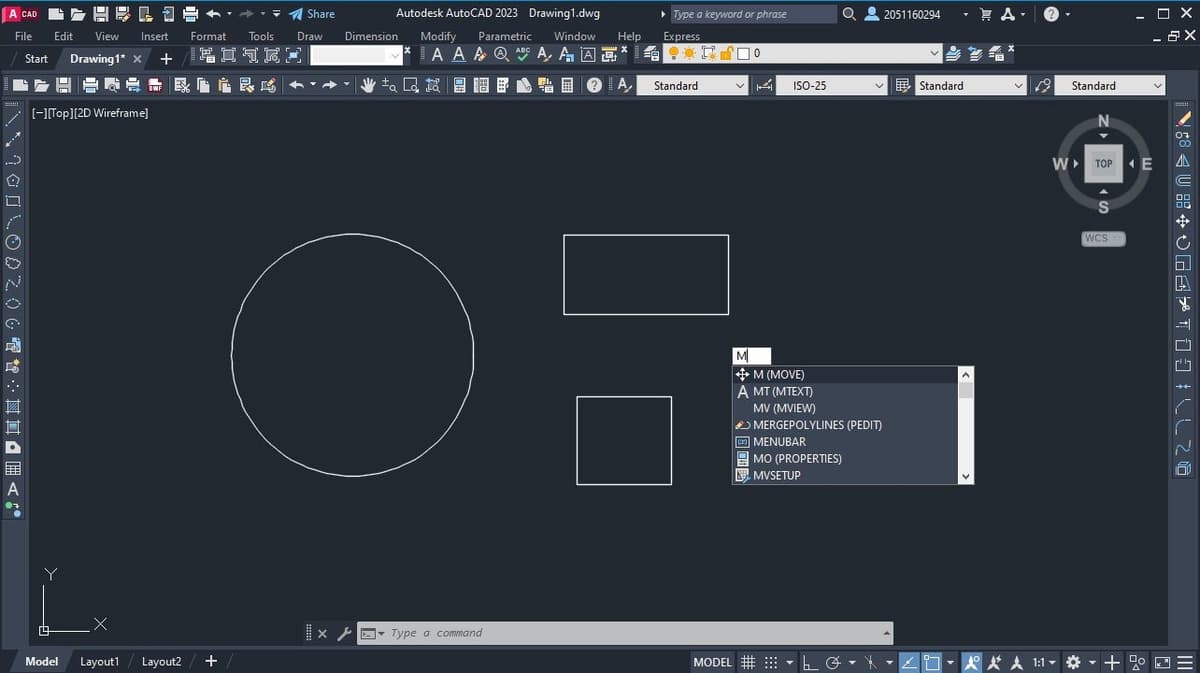Open the ISO-25 dimension style dropdown
Viewport: 1200px width, 673px height.
pyautogui.click(x=880, y=86)
